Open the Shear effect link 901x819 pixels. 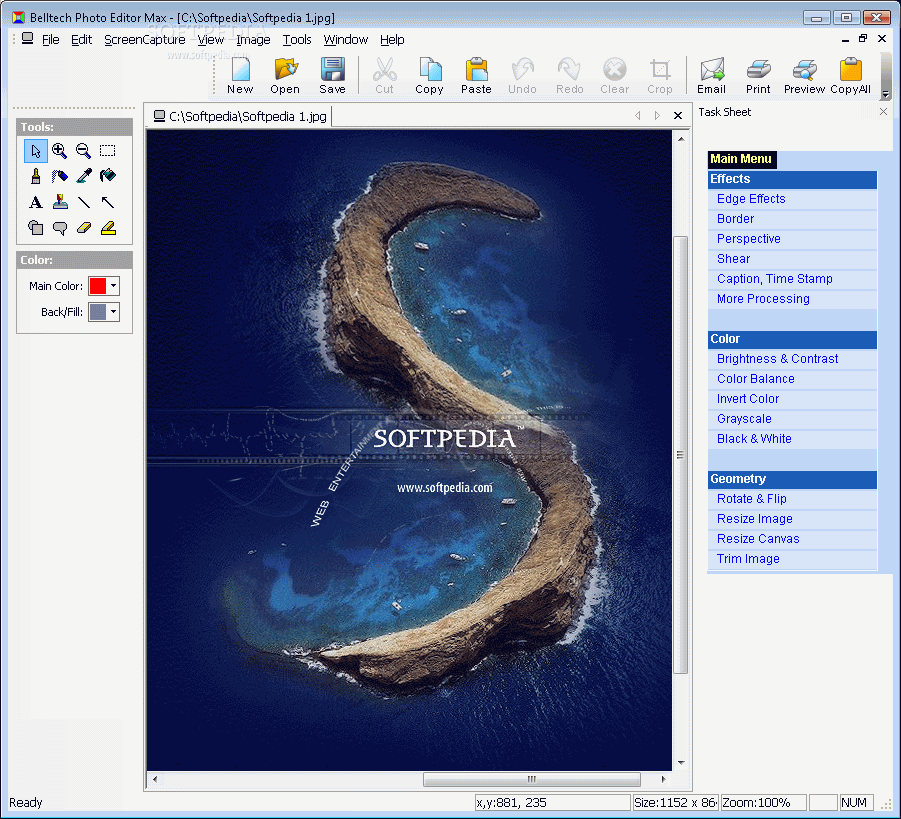[x=733, y=259]
